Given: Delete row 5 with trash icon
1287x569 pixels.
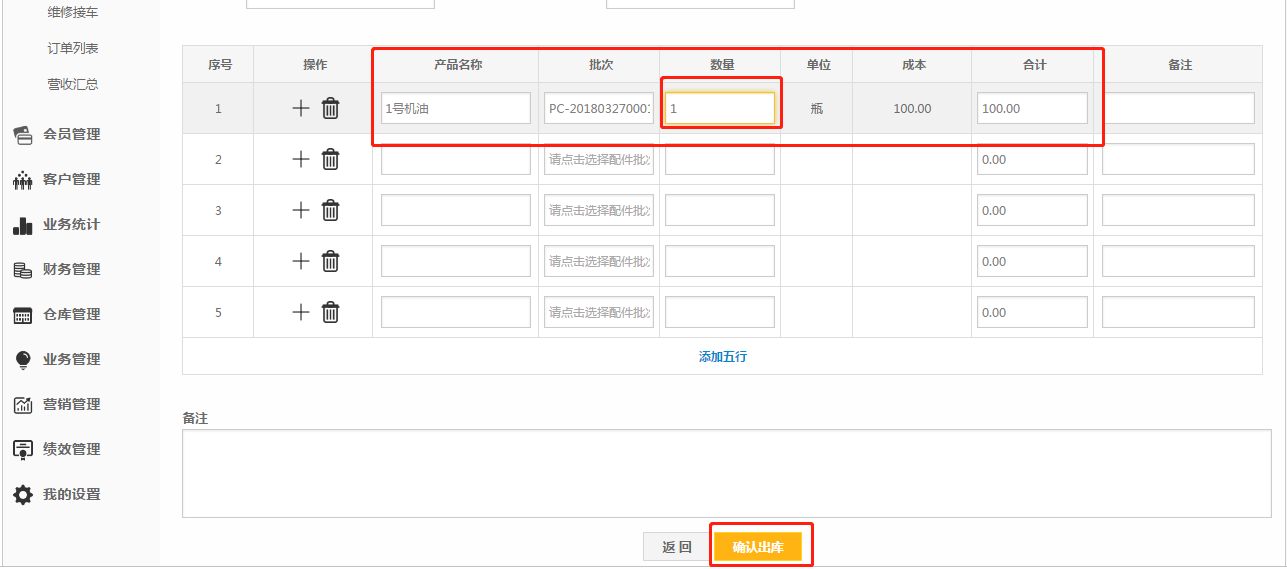Looking at the screenshot, I should (x=331, y=312).
